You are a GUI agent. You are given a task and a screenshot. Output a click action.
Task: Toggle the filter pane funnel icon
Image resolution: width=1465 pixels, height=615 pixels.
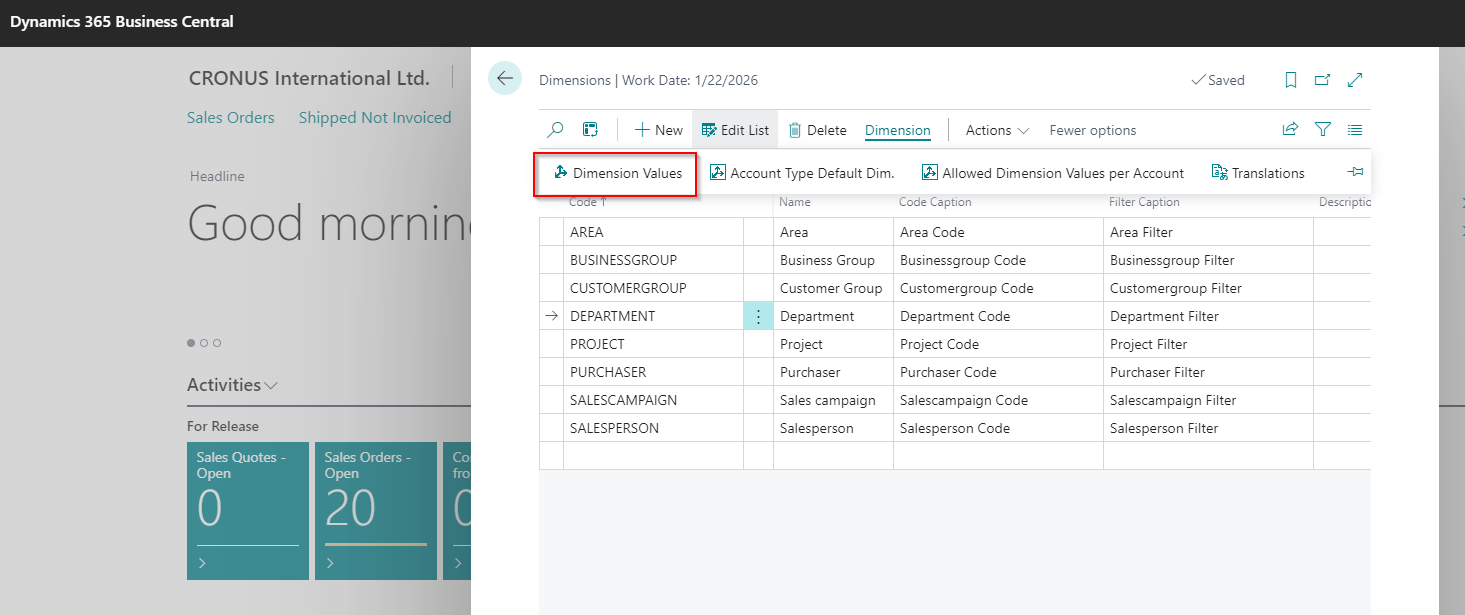(x=1323, y=129)
